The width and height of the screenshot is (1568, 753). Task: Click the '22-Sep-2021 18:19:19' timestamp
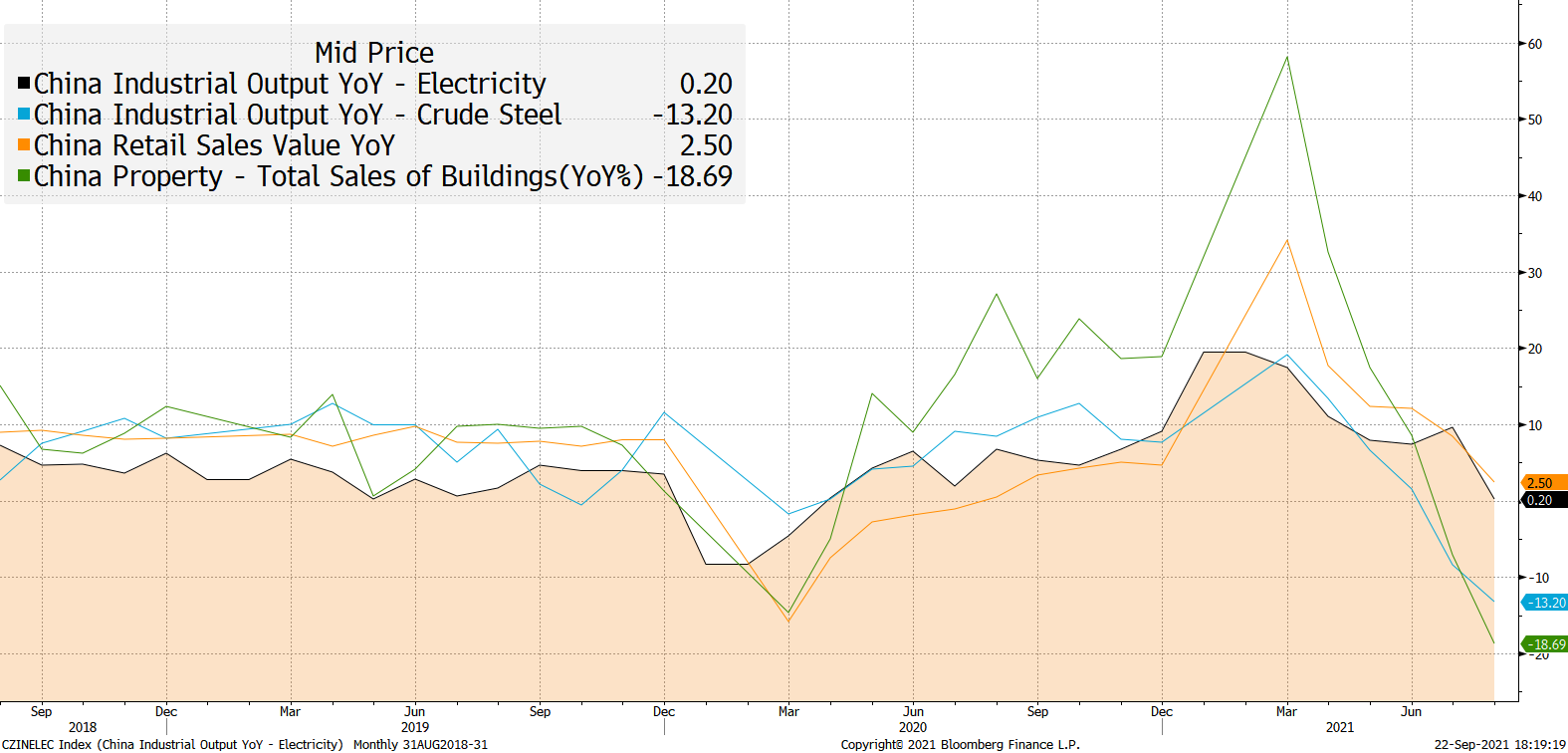coord(1499,744)
